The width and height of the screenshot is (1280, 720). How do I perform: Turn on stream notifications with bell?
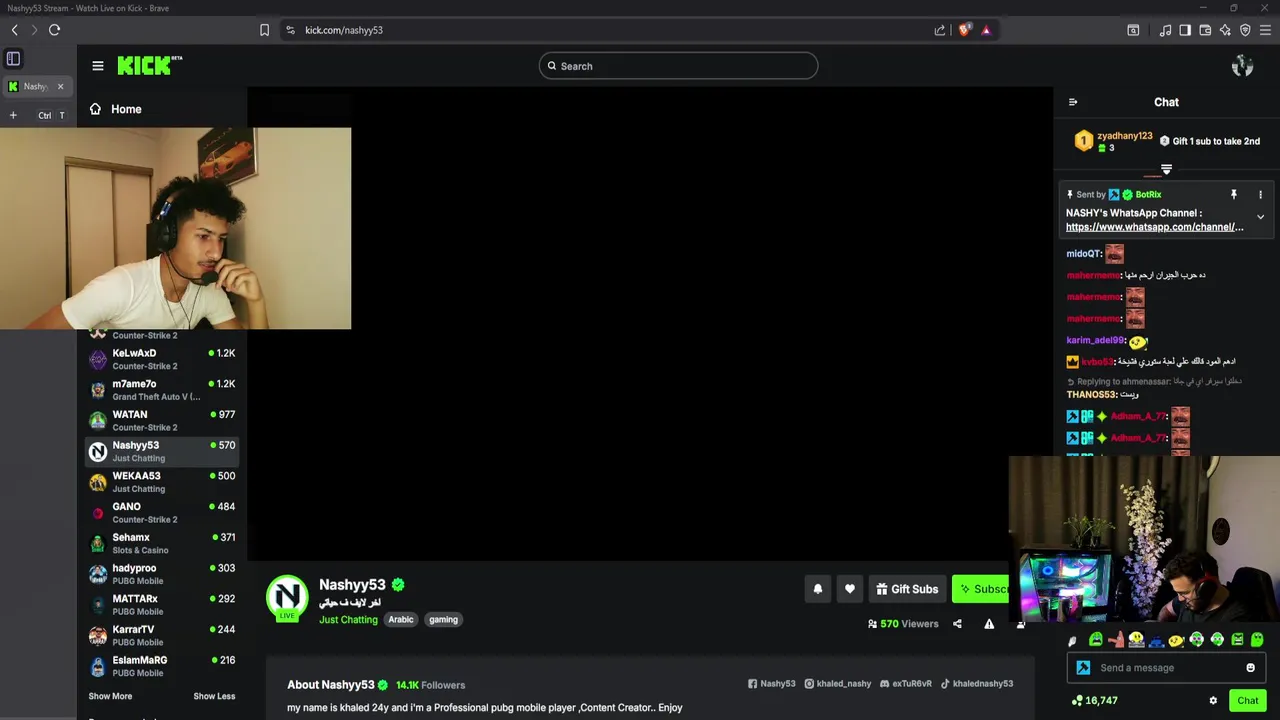tap(818, 589)
